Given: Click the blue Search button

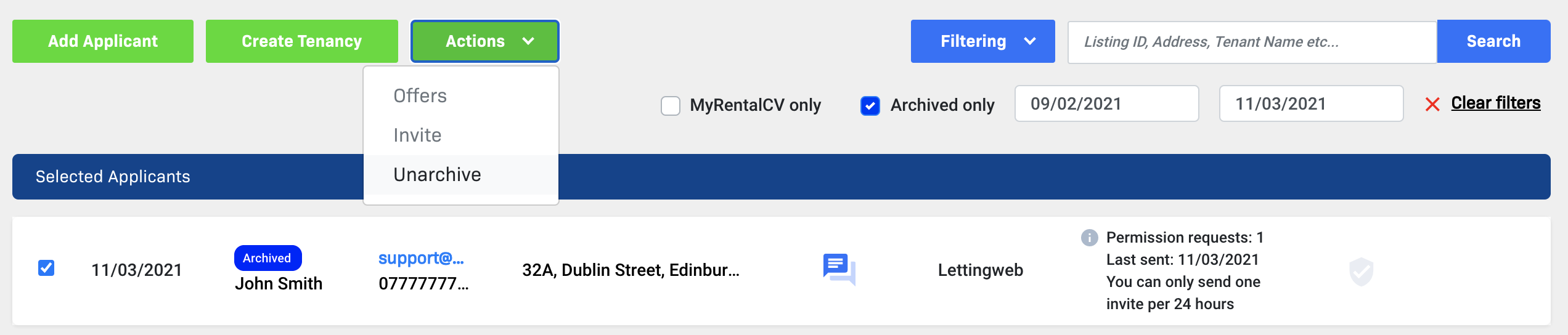Looking at the screenshot, I should pos(1493,41).
